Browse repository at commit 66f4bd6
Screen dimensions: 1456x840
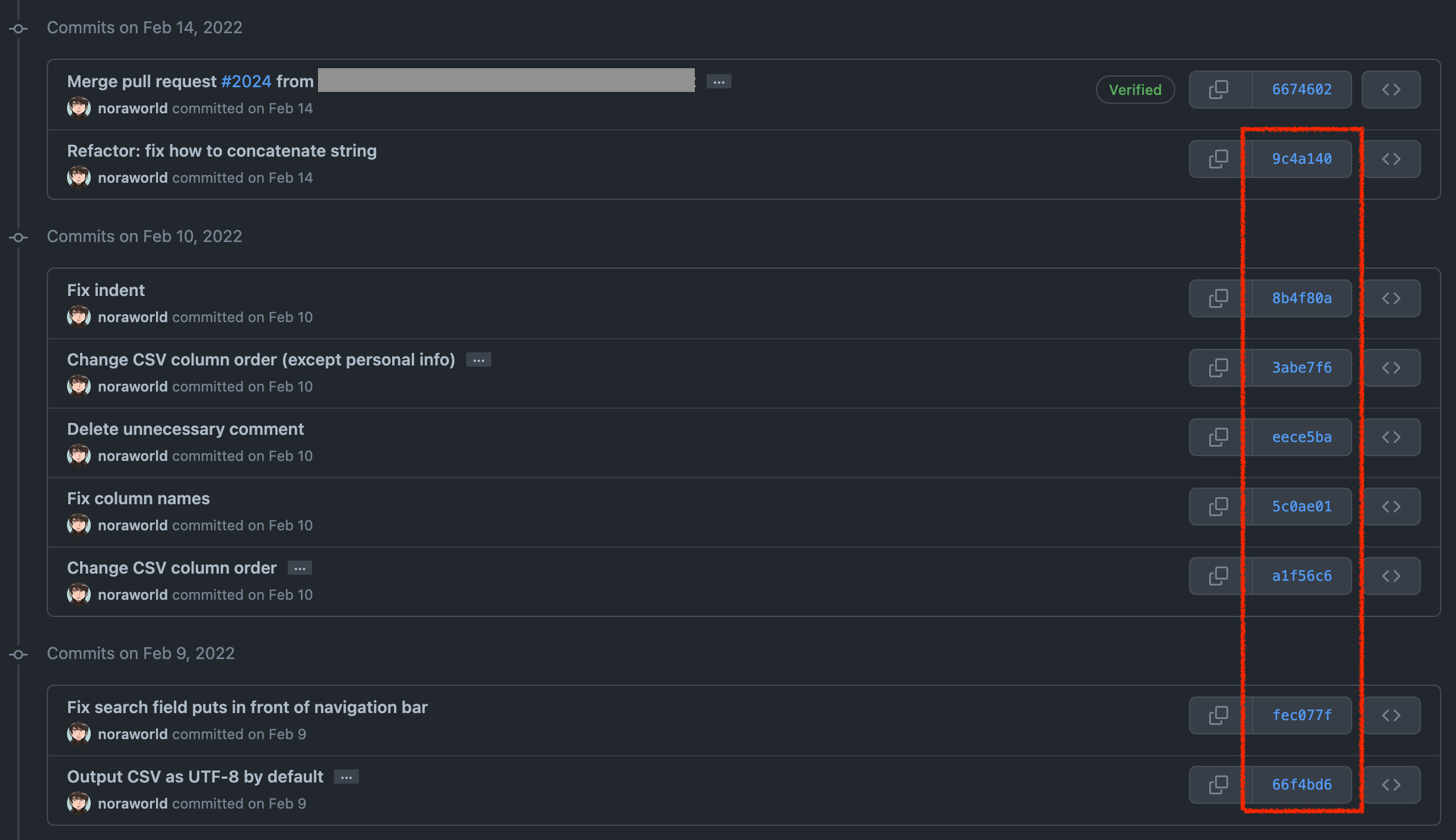[1391, 785]
